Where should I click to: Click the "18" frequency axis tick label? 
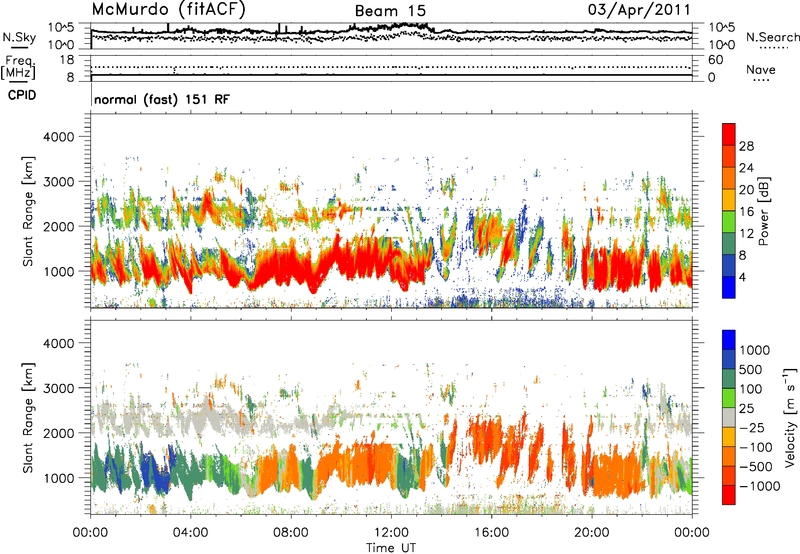coord(66,60)
